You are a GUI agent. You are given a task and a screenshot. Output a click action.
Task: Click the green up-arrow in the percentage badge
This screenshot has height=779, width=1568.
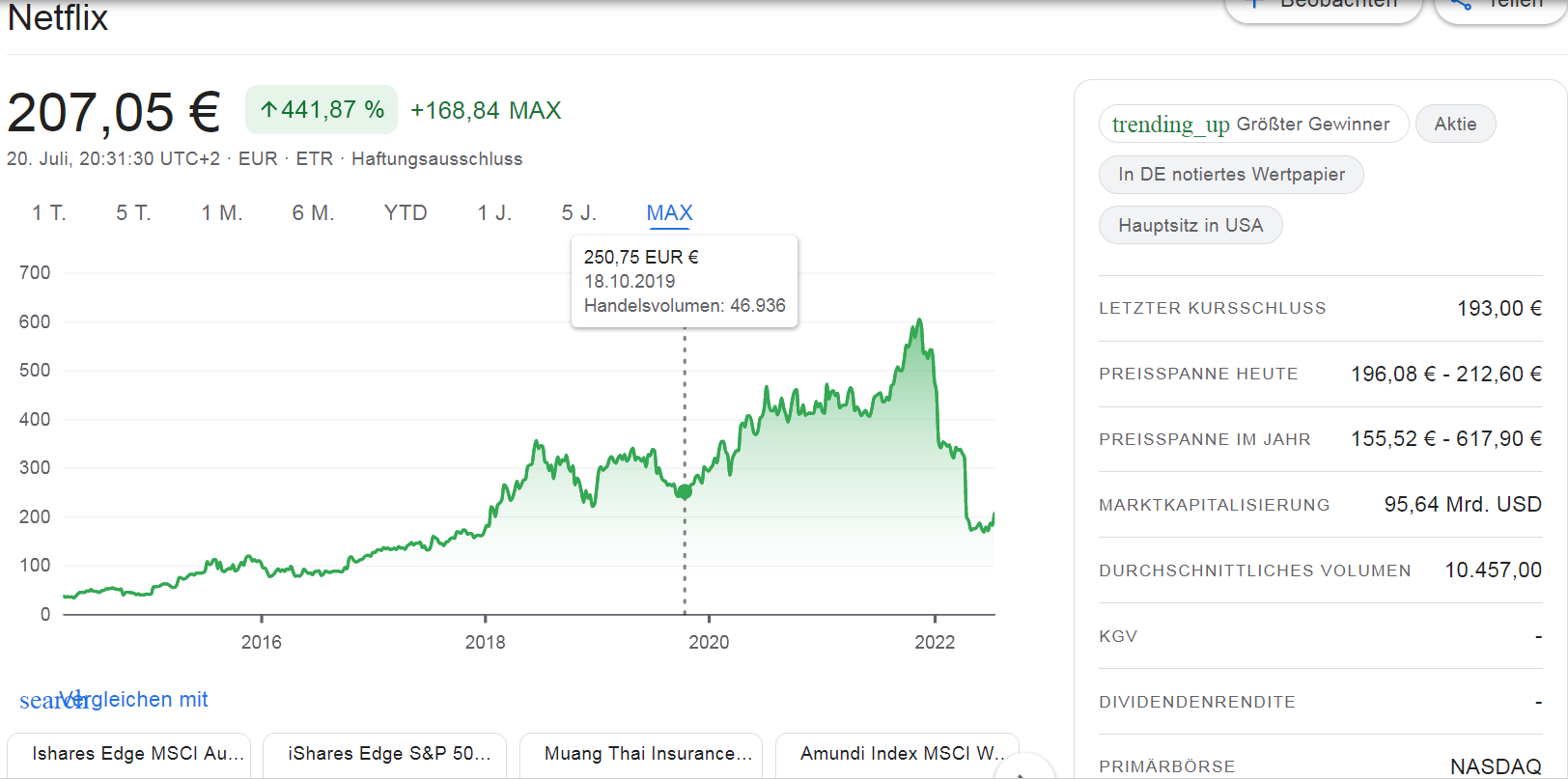(x=269, y=110)
